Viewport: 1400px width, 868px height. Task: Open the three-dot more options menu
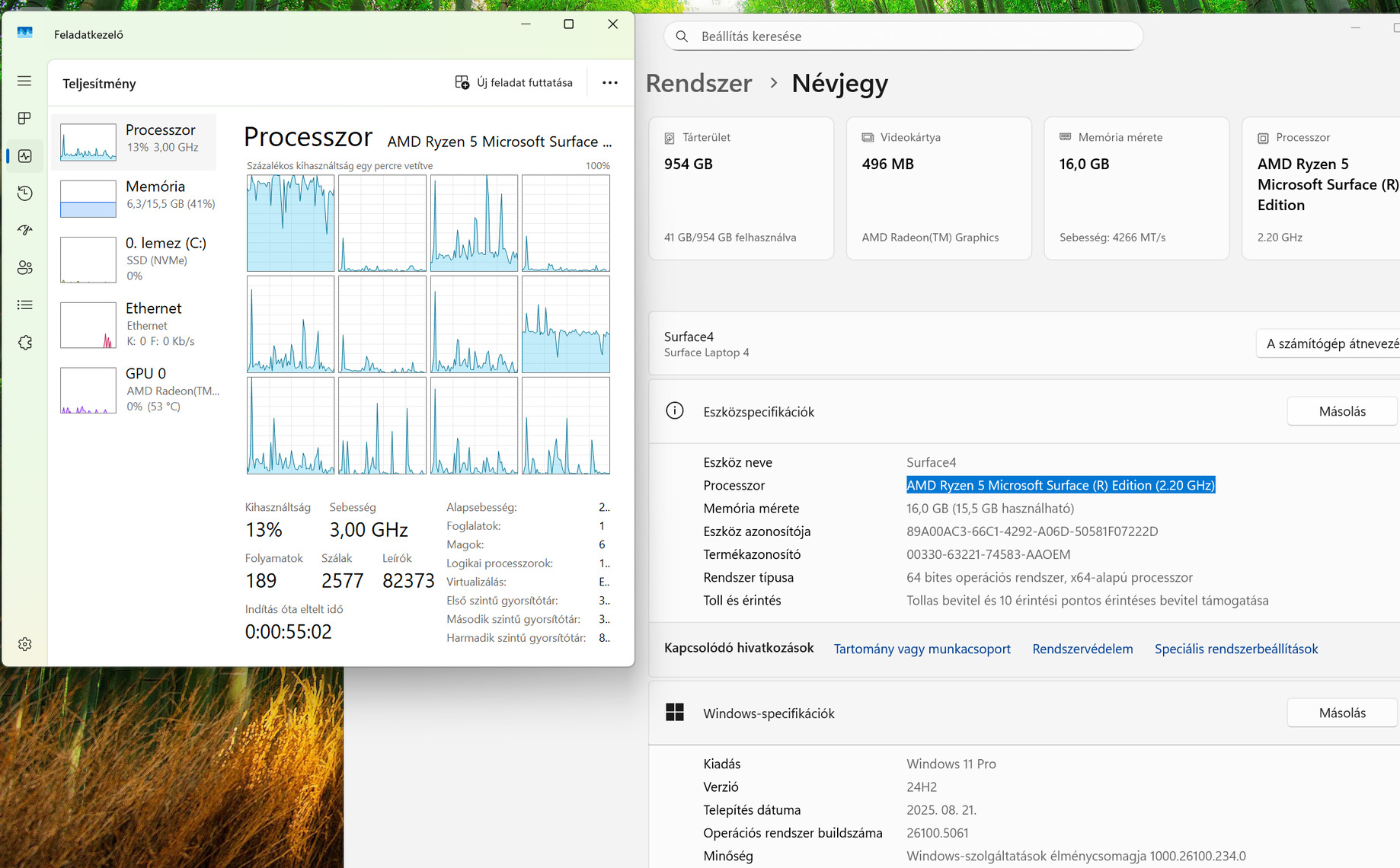tap(610, 82)
